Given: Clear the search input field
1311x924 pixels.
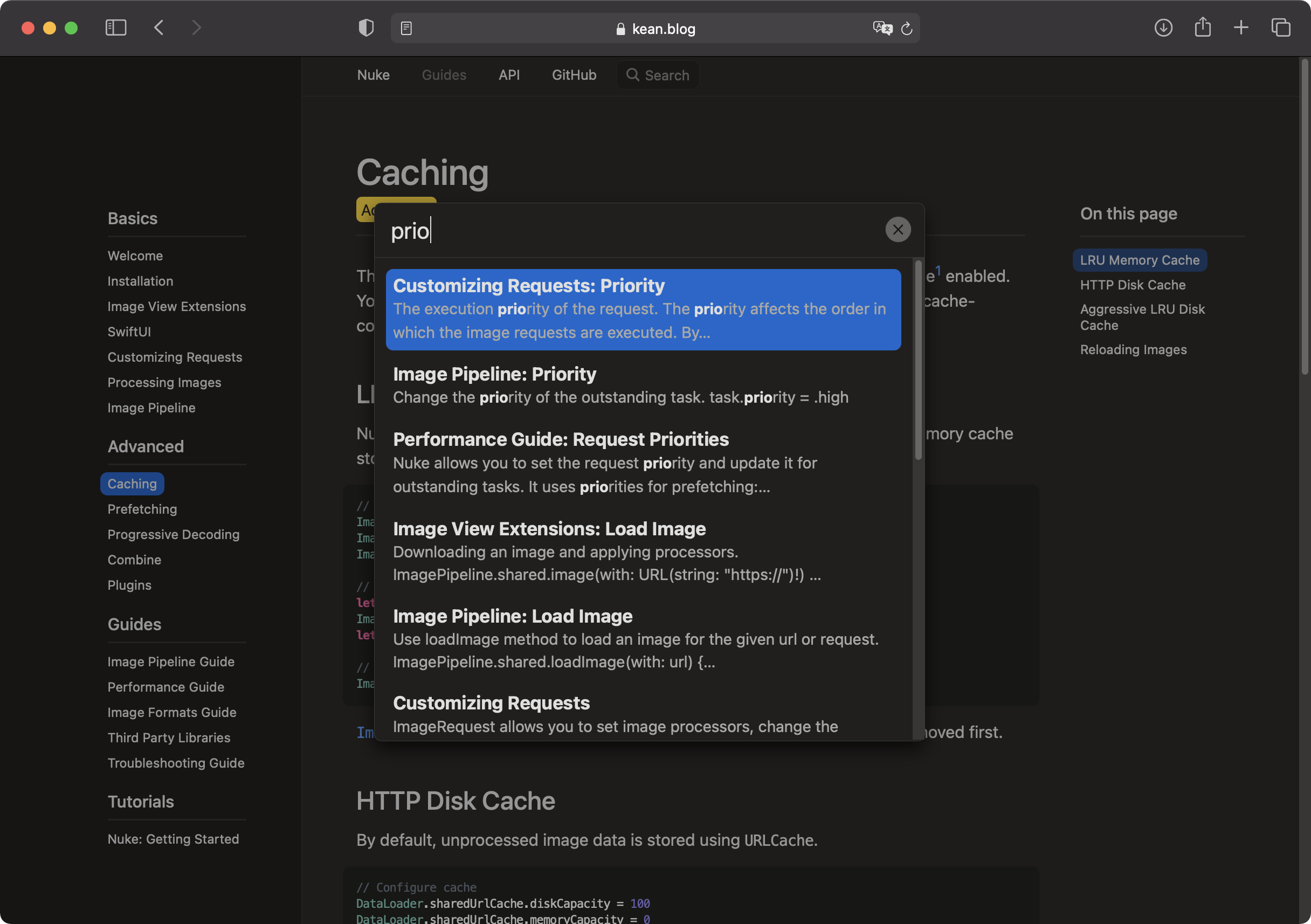Looking at the screenshot, I should click(x=898, y=229).
